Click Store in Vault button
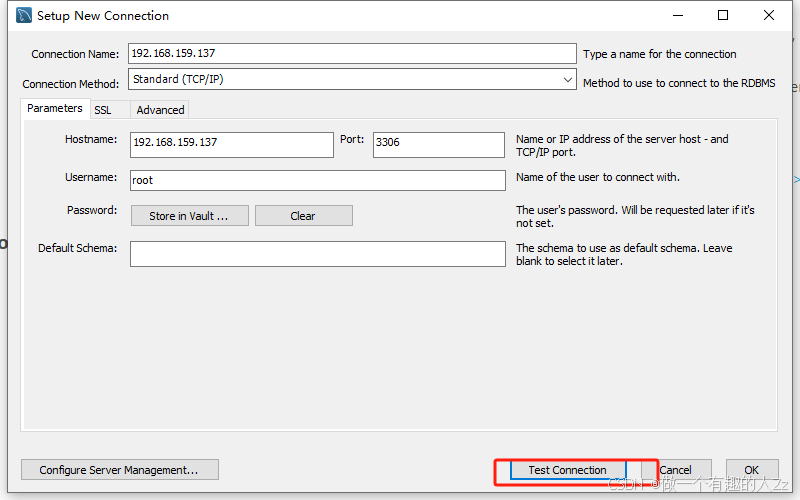 (x=190, y=216)
